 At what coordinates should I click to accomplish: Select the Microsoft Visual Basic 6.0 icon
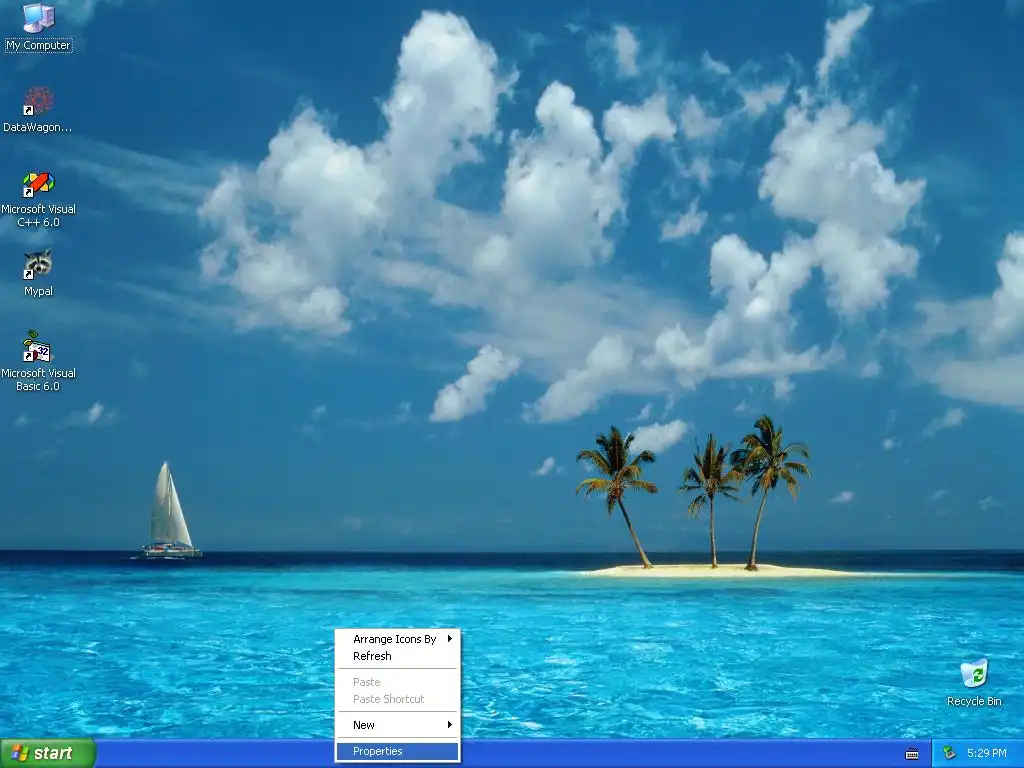click(x=39, y=347)
